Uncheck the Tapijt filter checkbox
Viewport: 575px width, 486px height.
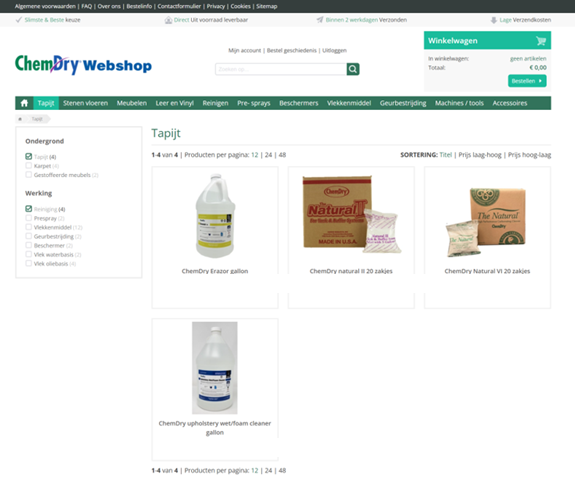tap(29, 157)
